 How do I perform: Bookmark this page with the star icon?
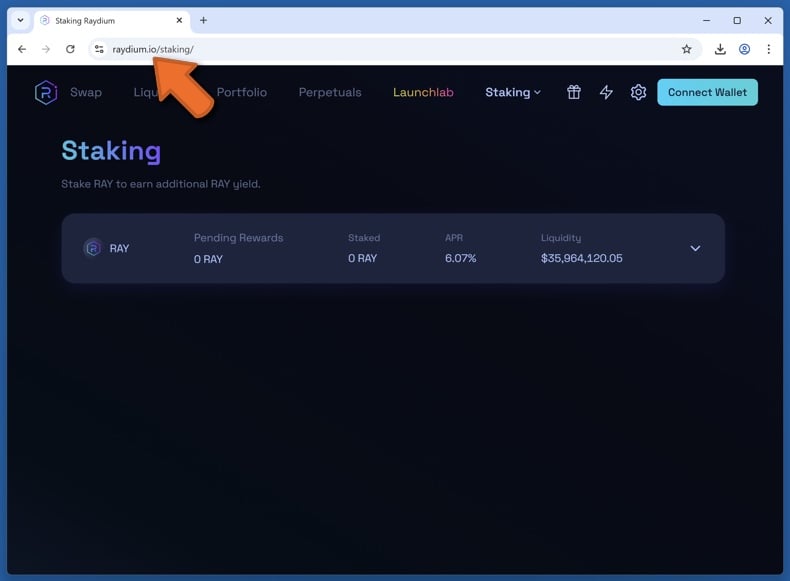[686, 49]
